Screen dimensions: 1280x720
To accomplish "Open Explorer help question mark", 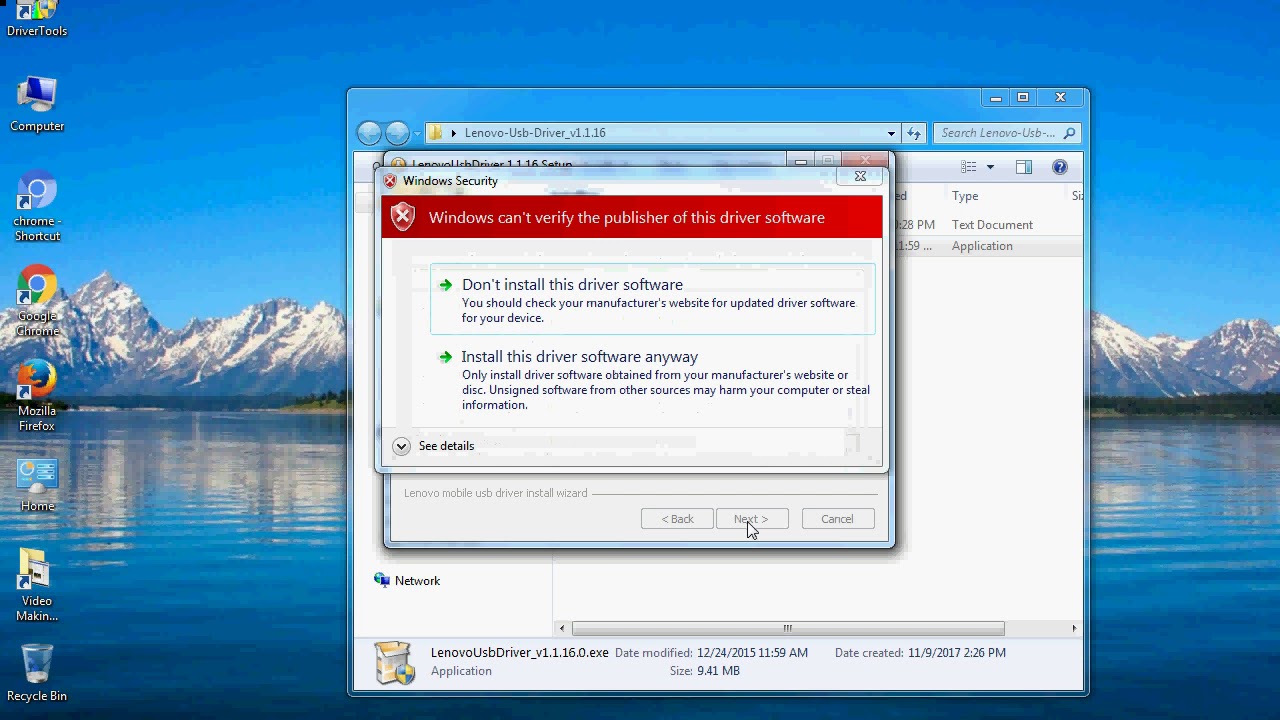I will pos(1060,167).
